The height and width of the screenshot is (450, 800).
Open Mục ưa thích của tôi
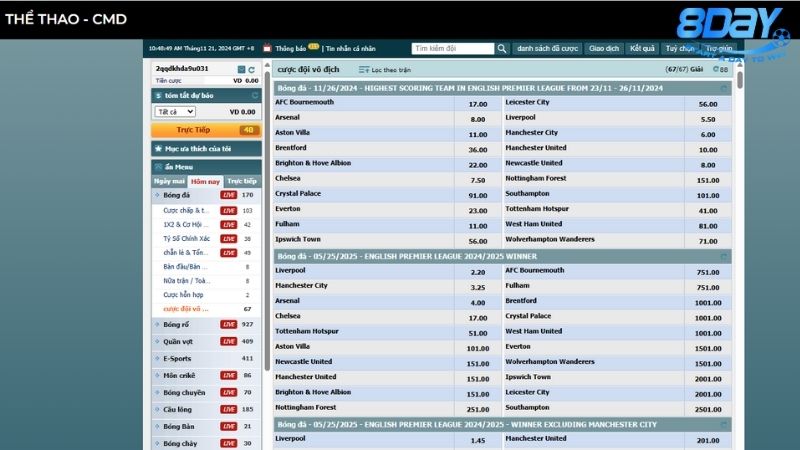coord(206,148)
